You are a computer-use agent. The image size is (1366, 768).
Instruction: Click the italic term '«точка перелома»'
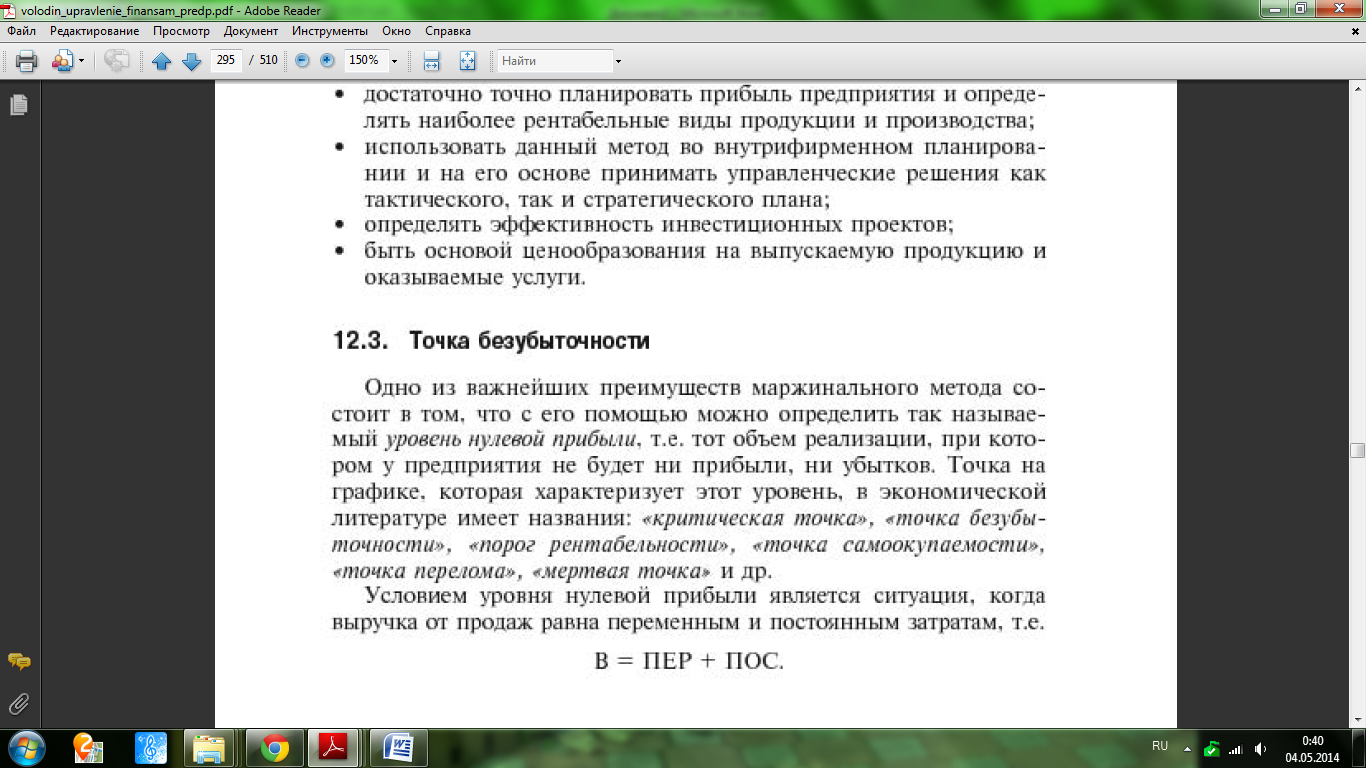(x=426, y=572)
